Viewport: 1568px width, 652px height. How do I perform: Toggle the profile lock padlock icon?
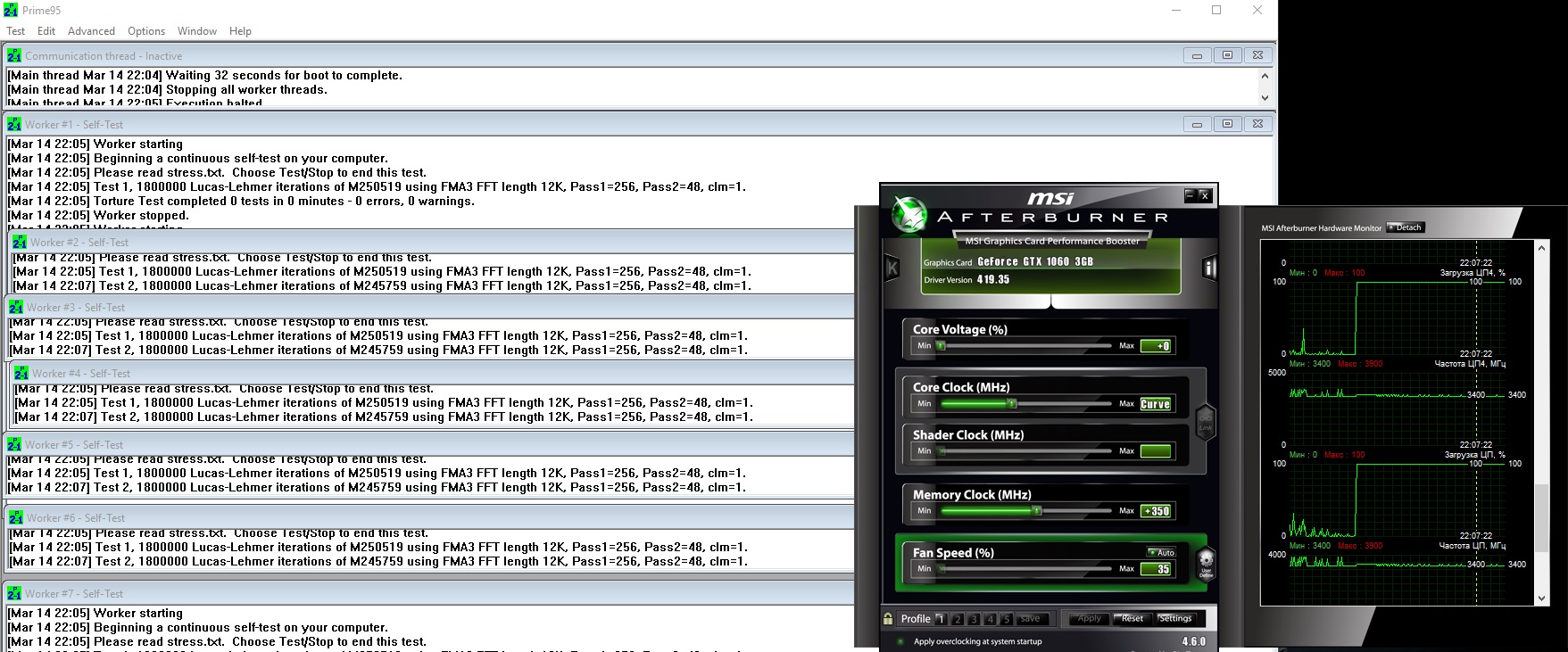(888, 618)
